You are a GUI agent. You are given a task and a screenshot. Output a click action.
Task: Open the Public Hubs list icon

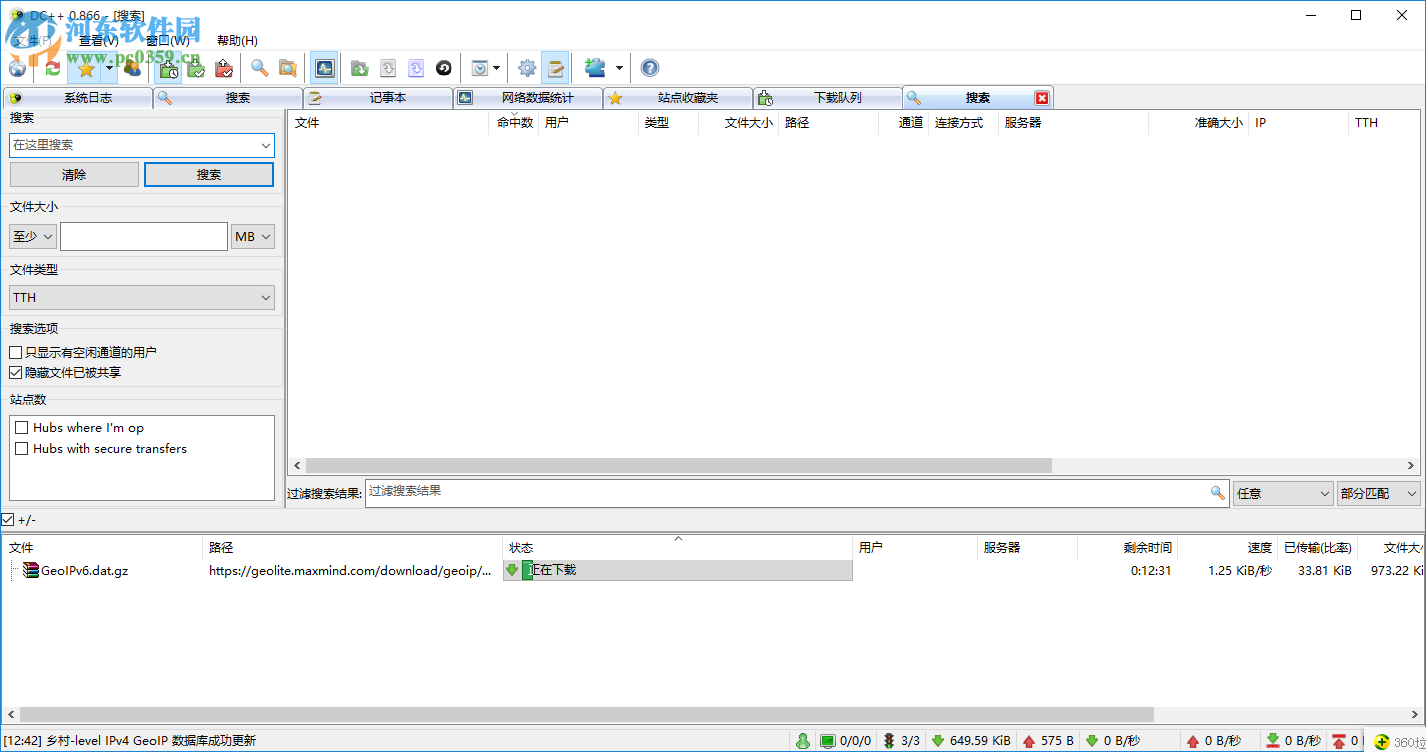[x=17, y=68]
